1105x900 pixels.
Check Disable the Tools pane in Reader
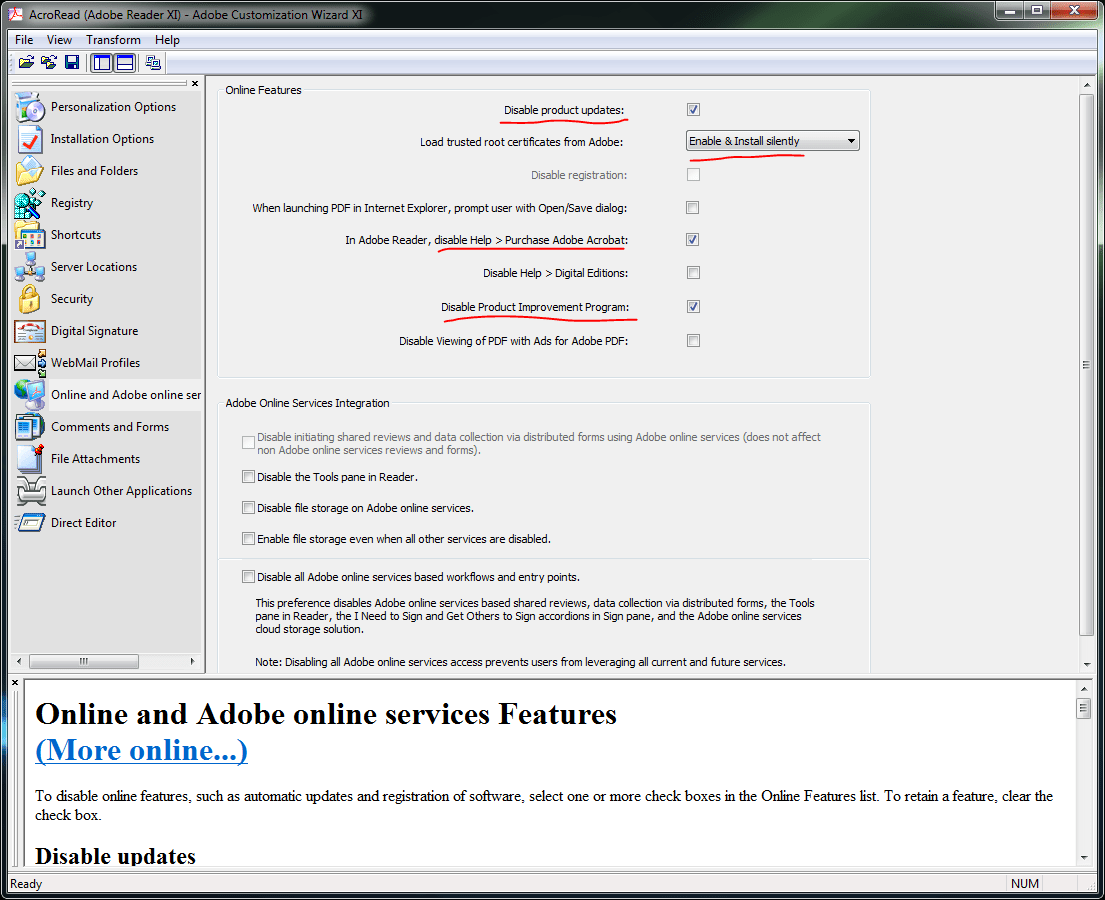tap(248, 476)
